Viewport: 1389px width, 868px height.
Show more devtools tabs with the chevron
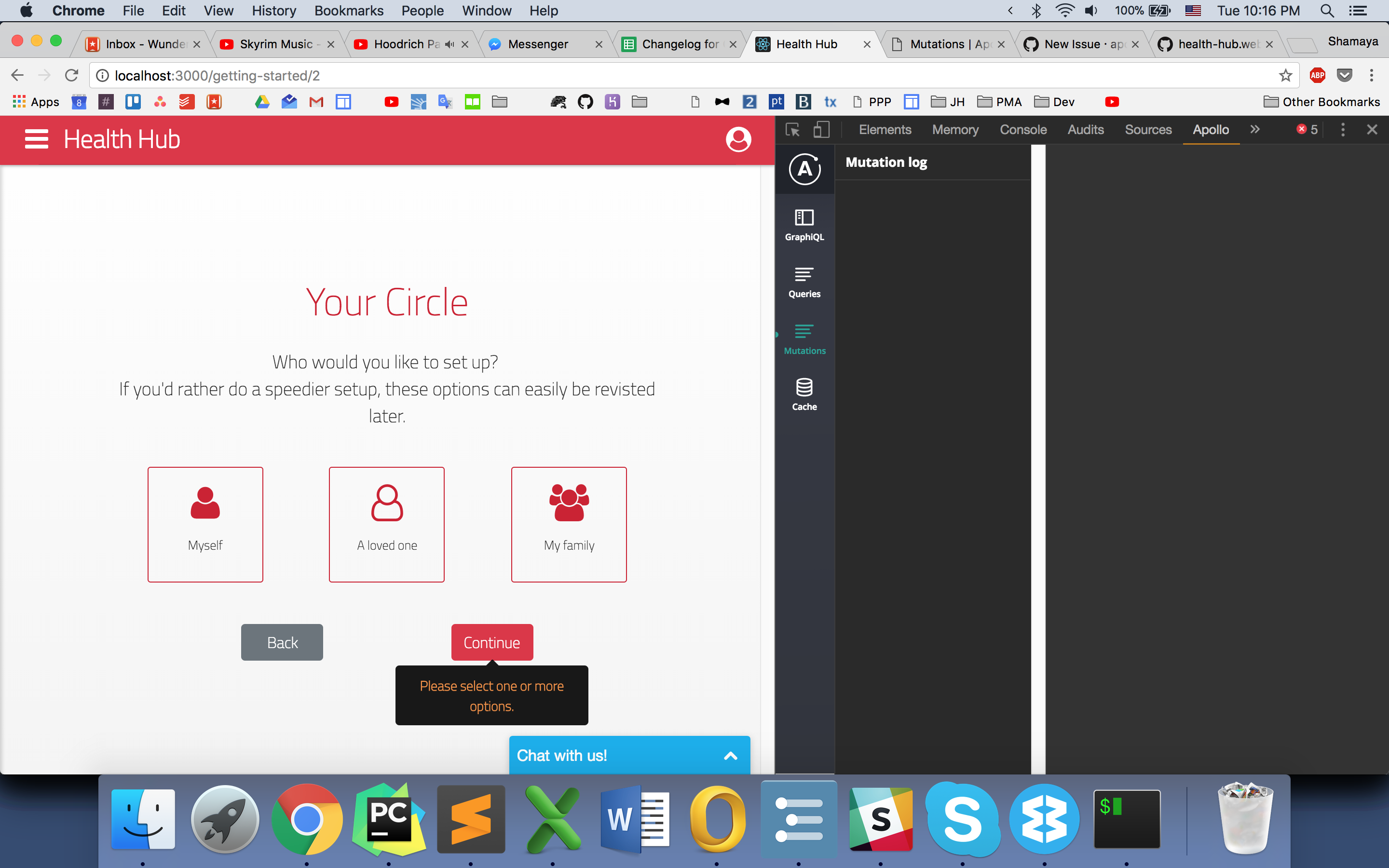pyautogui.click(x=1255, y=130)
